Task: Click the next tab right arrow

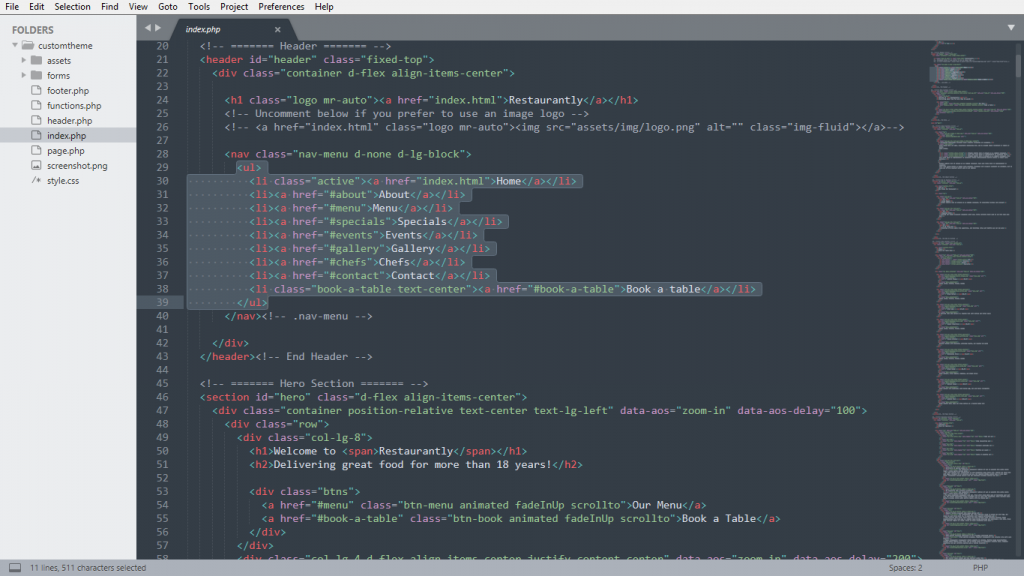Action: pyautogui.click(x=158, y=28)
